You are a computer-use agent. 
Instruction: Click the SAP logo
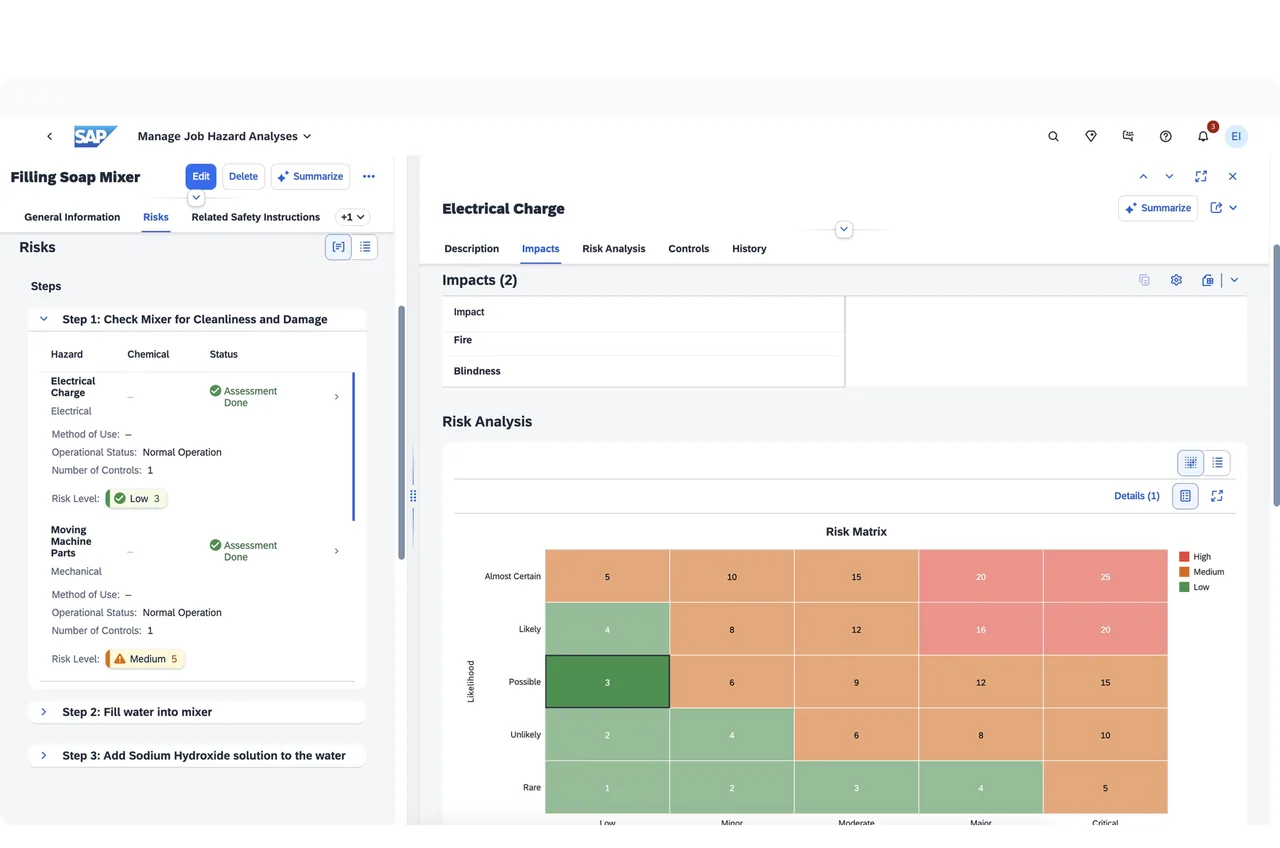96,136
